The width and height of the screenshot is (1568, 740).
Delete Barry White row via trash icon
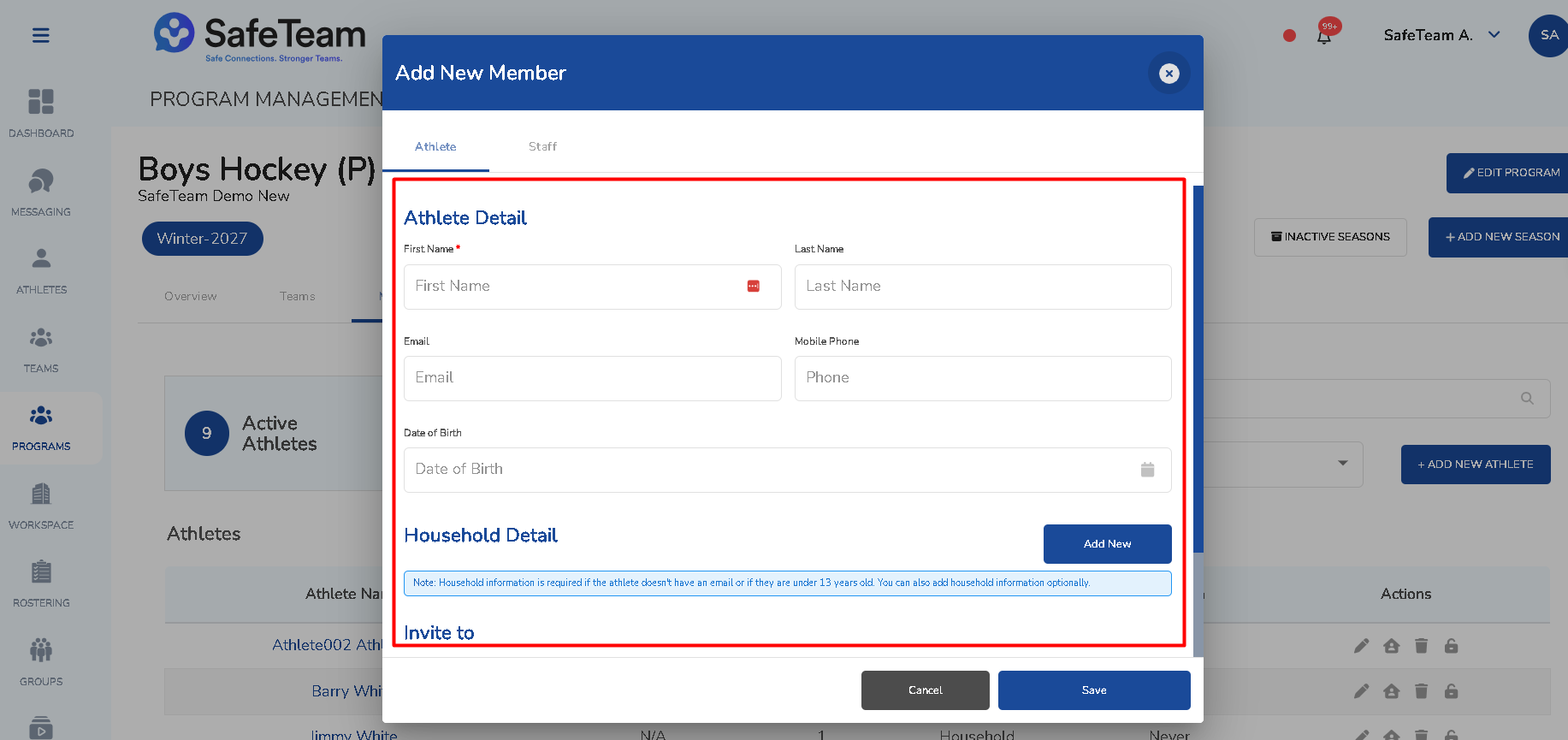pyautogui.click(x=1421, y=691)
